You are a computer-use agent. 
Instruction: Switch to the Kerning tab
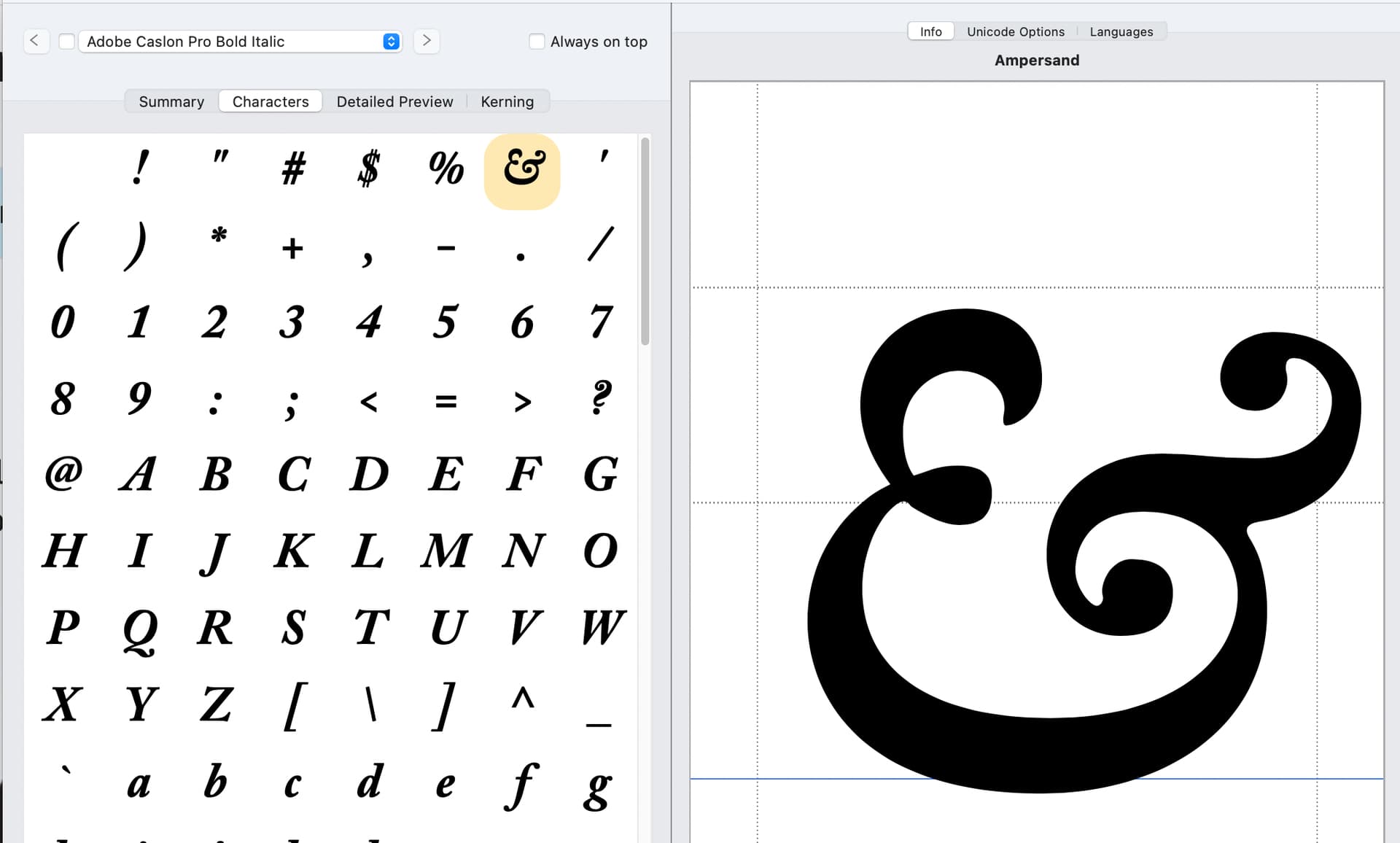tap(507, 101)
